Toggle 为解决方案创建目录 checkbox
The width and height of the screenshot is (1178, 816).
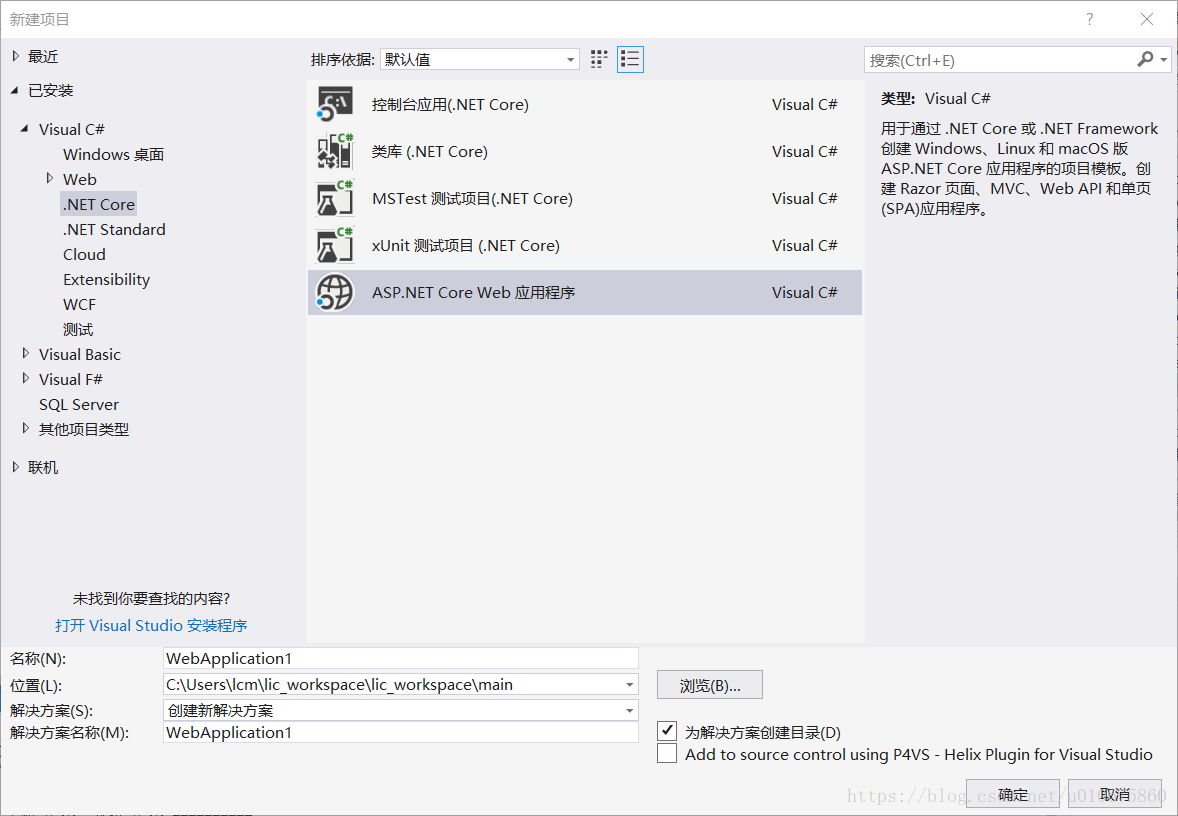(667, 730)
